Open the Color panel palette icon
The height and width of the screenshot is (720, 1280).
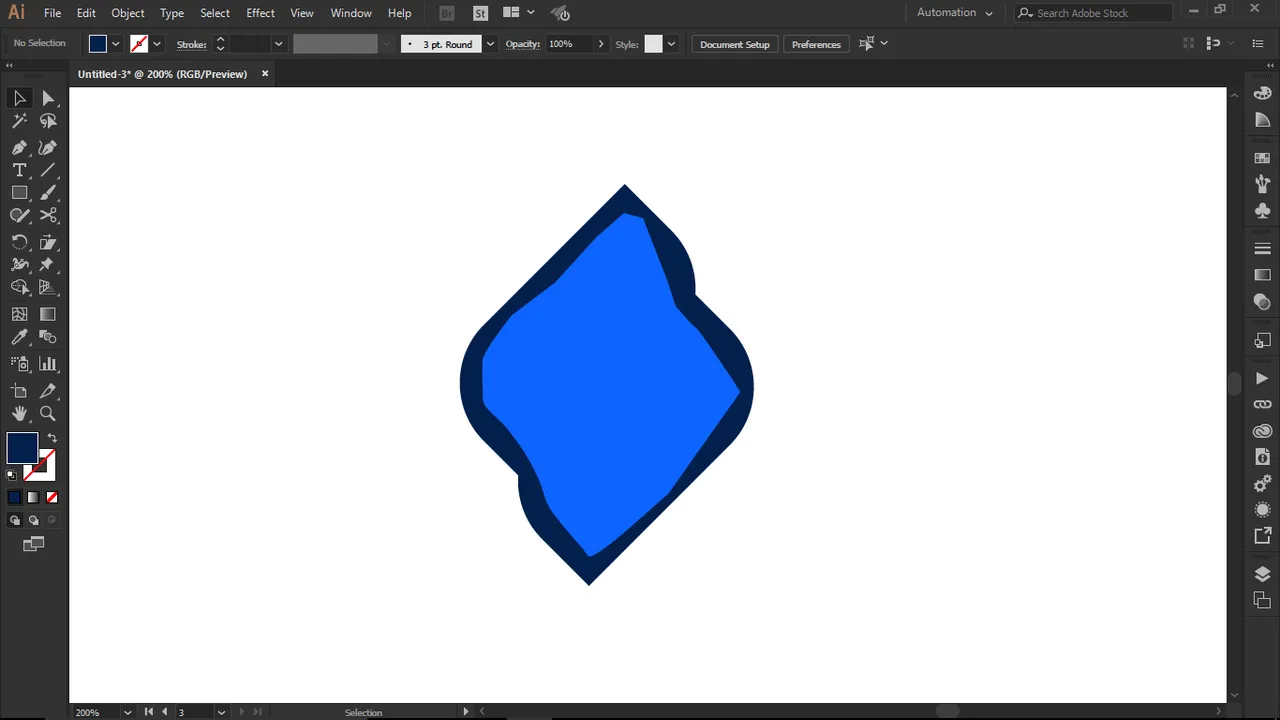coord(1262,93)
